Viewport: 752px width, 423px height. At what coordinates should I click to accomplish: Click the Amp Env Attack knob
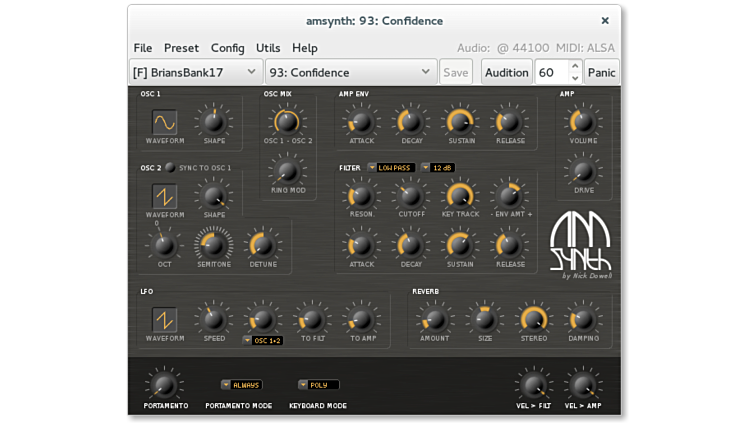tap(361, 122)
